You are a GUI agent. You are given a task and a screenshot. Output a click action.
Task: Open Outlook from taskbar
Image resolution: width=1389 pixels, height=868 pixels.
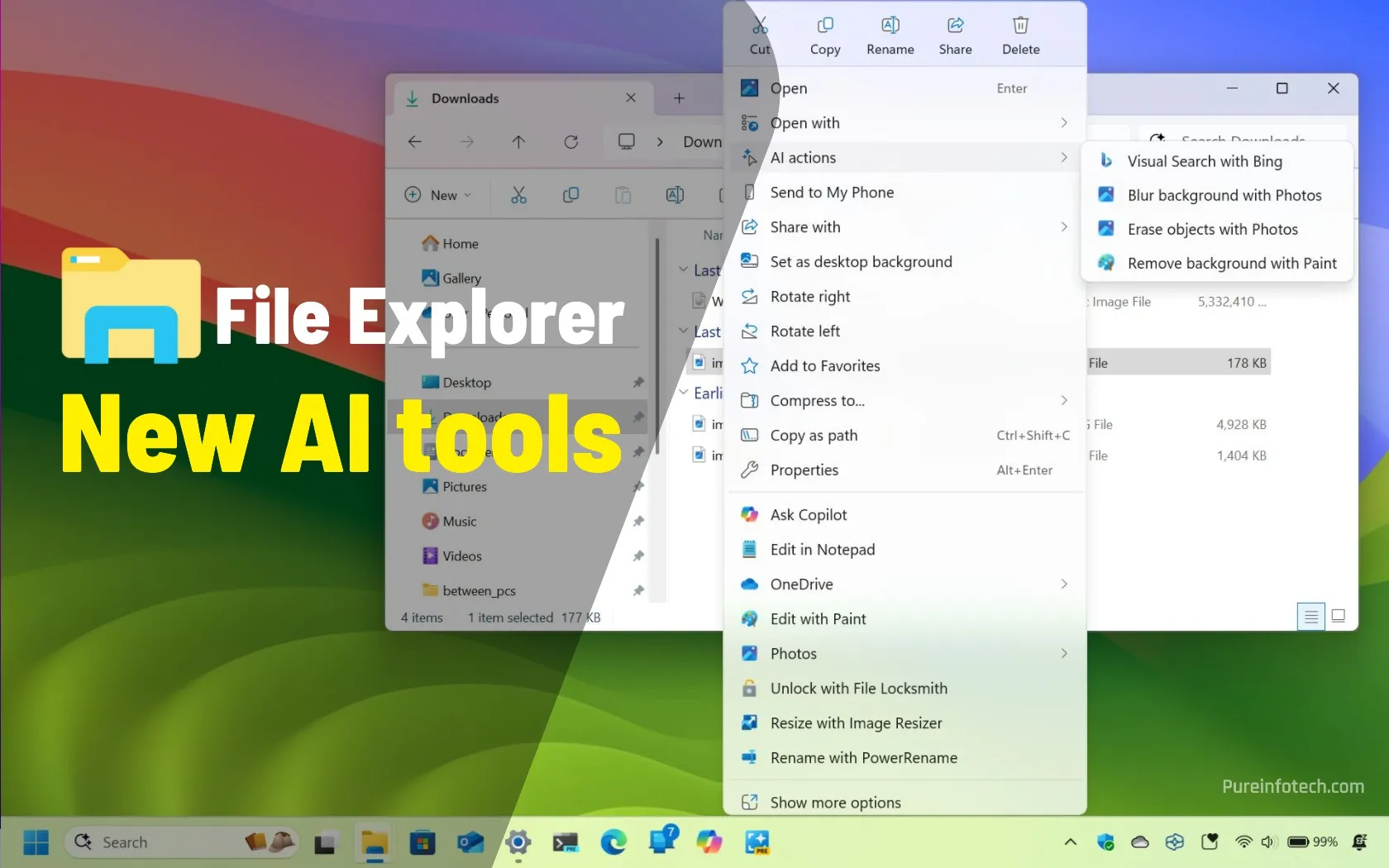pyautogui.click(x=470, y=842)
